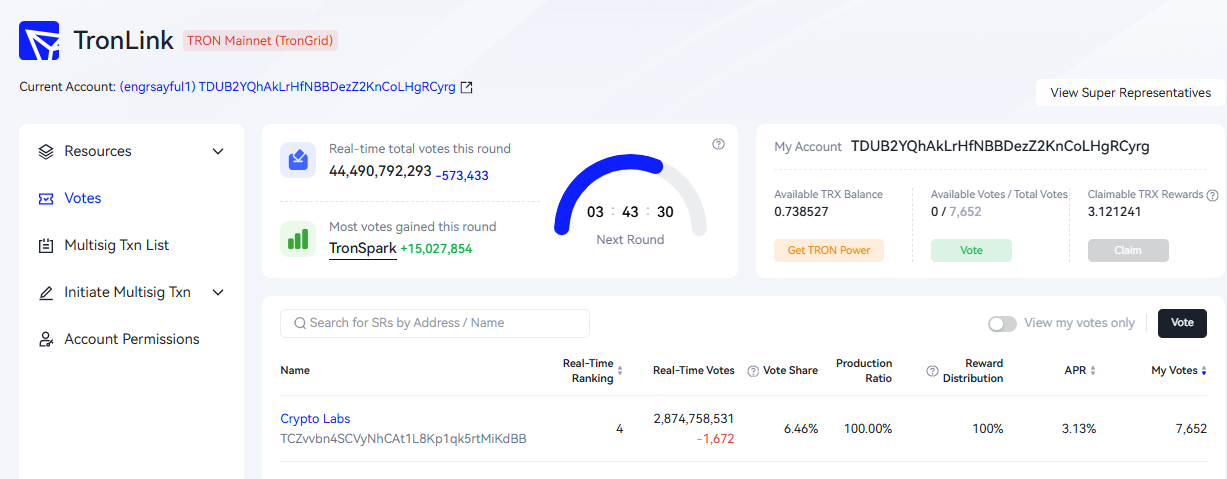Image resolution: width=1227 pixels, height=479 pixels.
Task: Click Crypto Labs address TCZvvbn4SCVyNhCAt1L8Kp1qk5rtMiKdBB
Action: pyautogui.click(x=403, y=439)
